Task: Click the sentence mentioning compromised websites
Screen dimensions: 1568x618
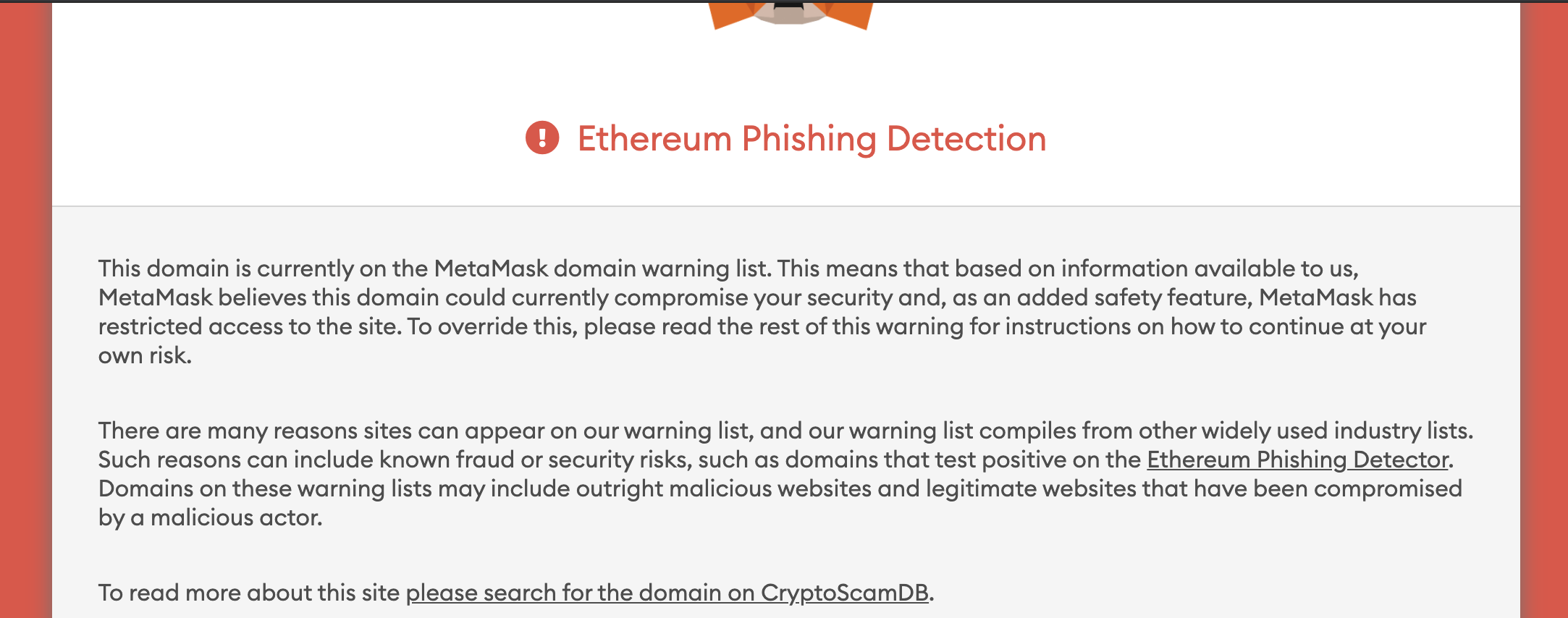Action: tap(724, 488)
